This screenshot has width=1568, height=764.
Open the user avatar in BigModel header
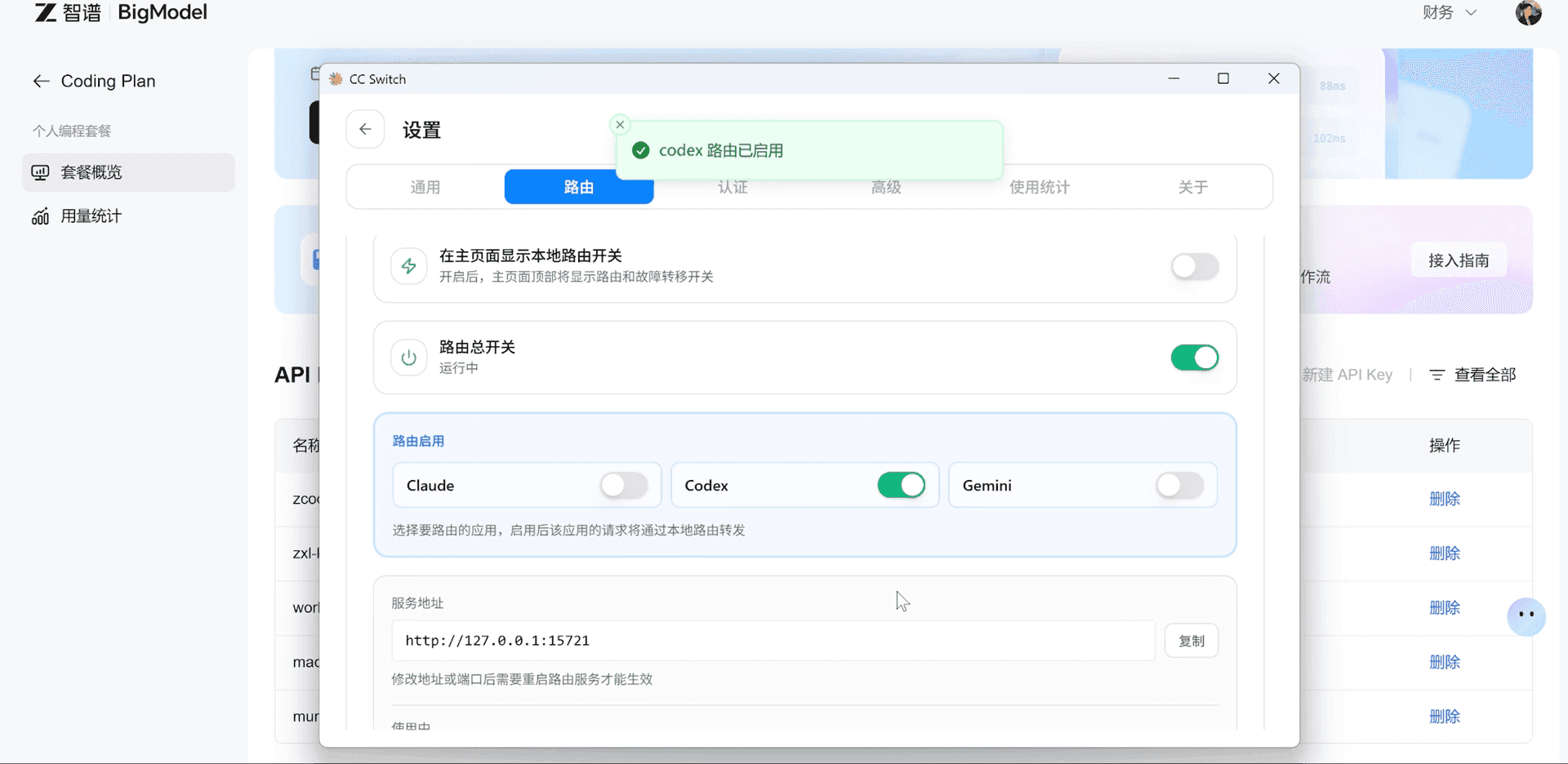point(1528,13)
